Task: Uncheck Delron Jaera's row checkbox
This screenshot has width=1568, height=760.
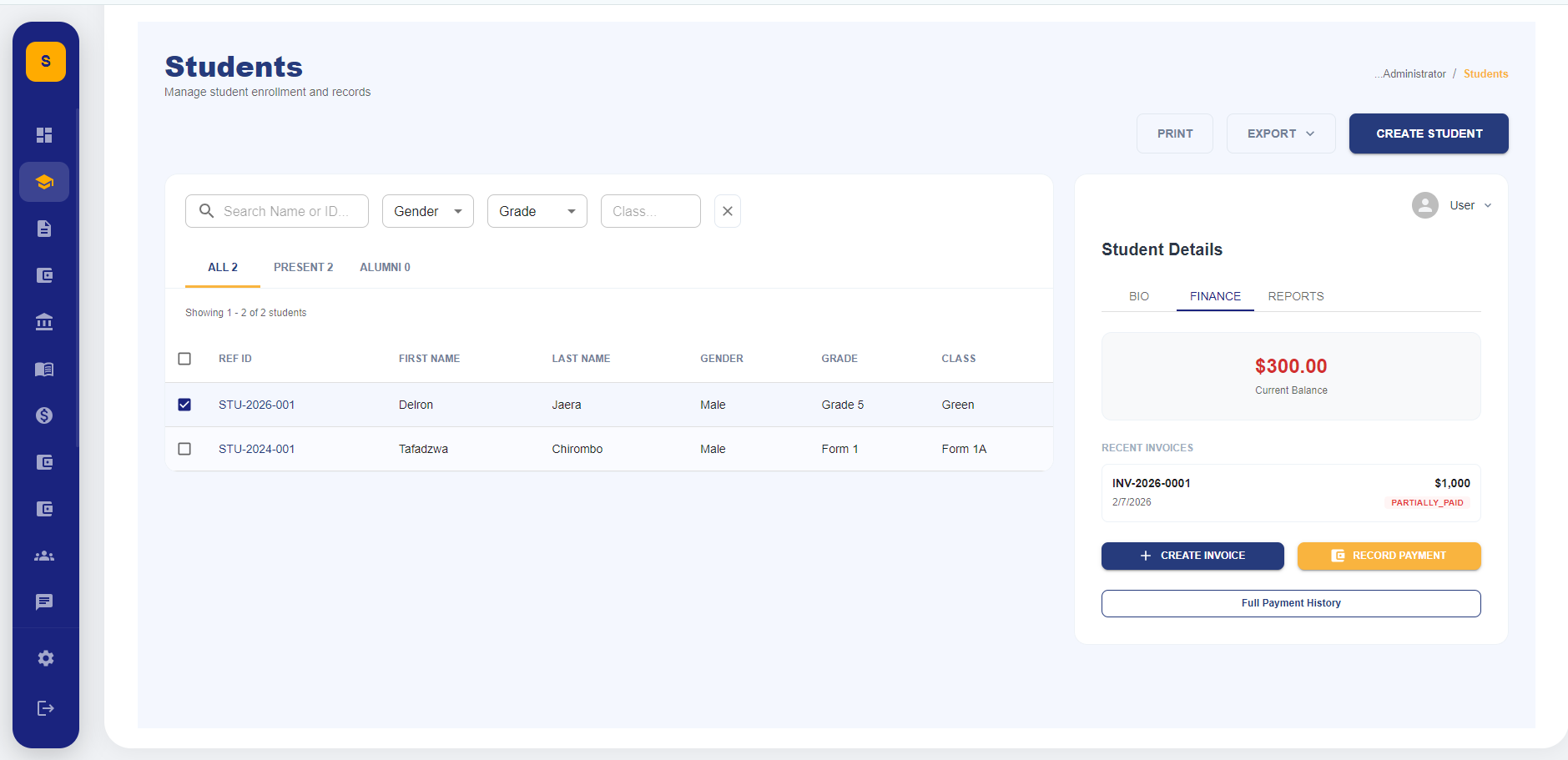Action: tap(184, 404)
